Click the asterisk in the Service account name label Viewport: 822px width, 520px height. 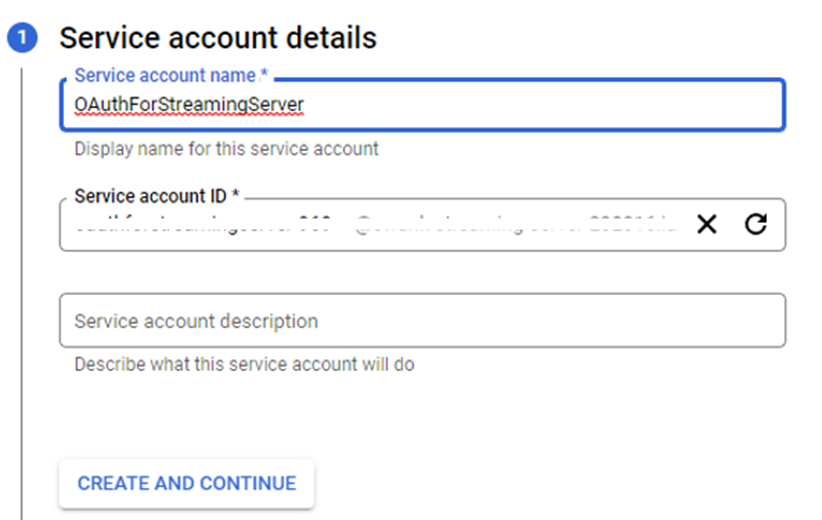[x=266, y=76]
